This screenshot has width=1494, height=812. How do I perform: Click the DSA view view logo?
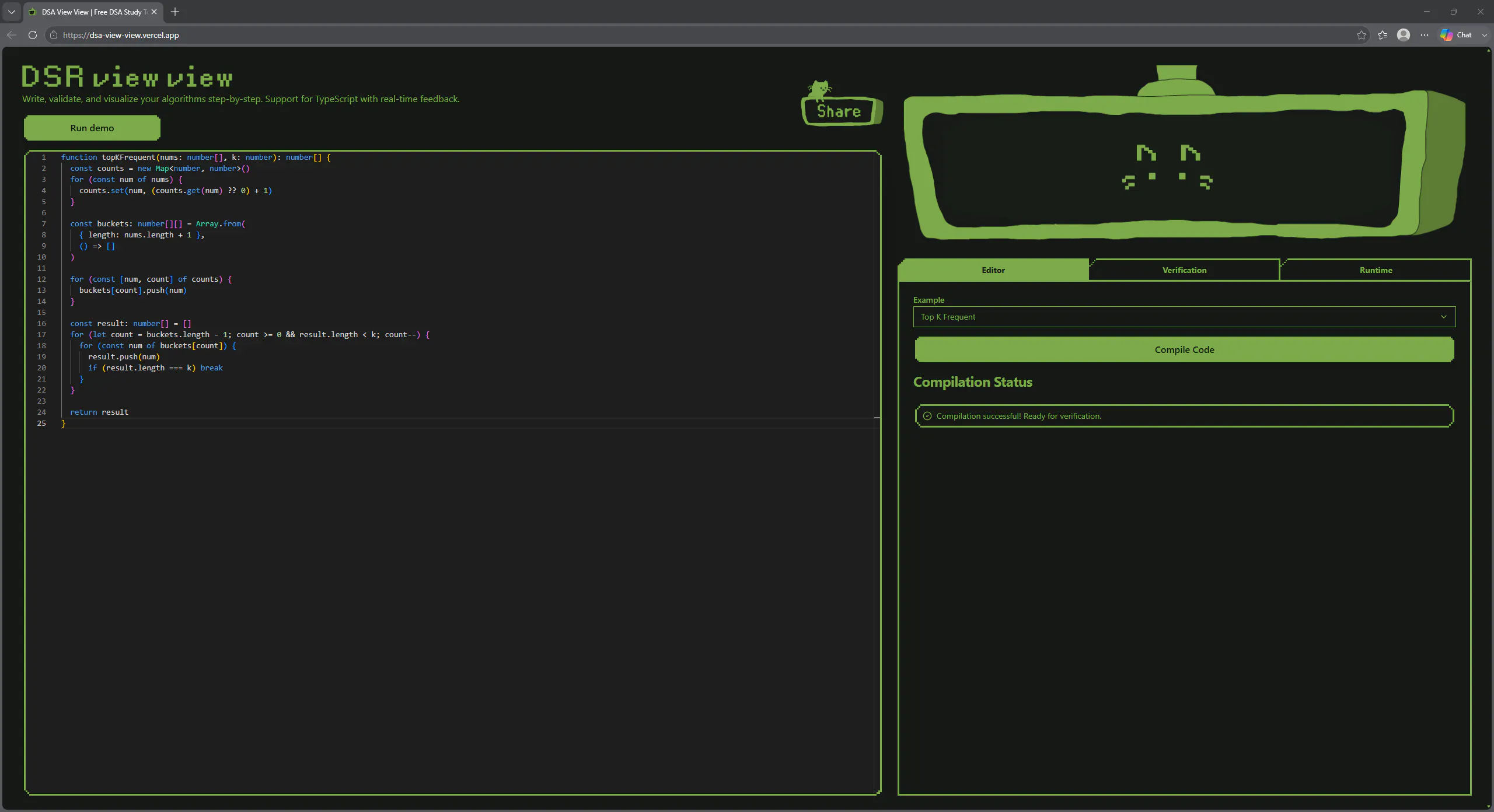pyautogui.click(x=127, y=76)
